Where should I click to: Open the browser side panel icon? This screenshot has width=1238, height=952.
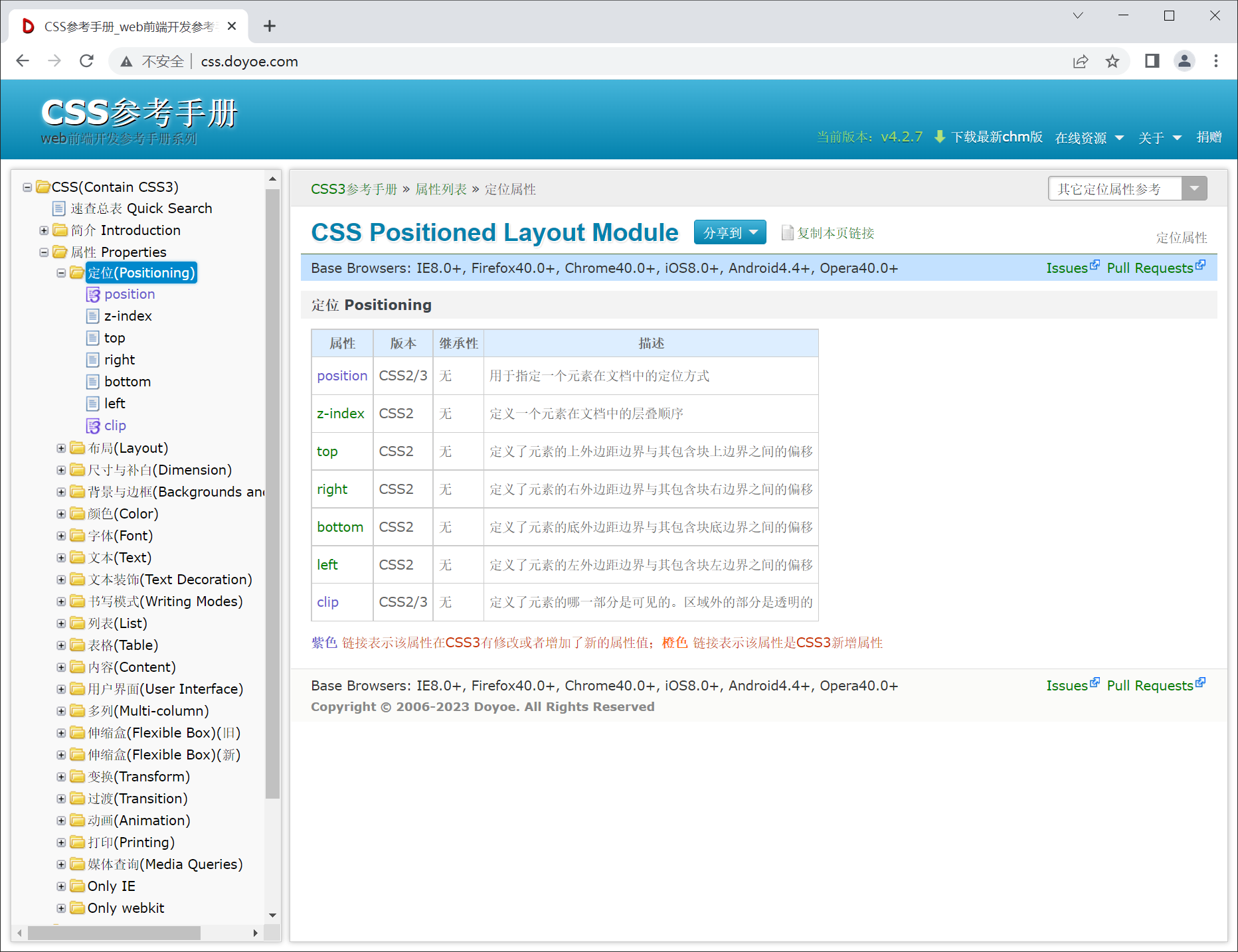1152,61
